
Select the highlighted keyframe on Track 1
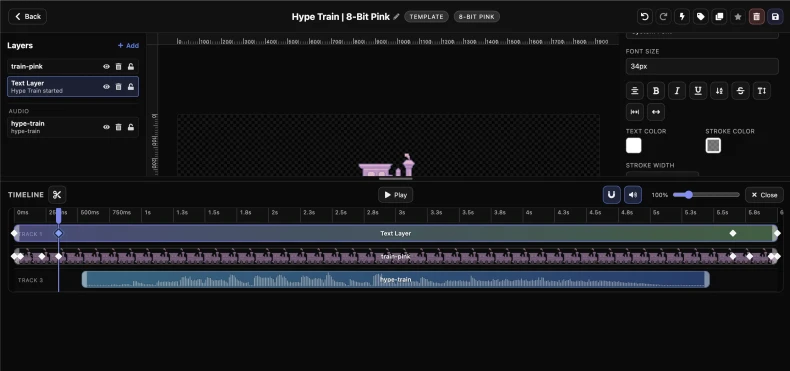[59, 233]
